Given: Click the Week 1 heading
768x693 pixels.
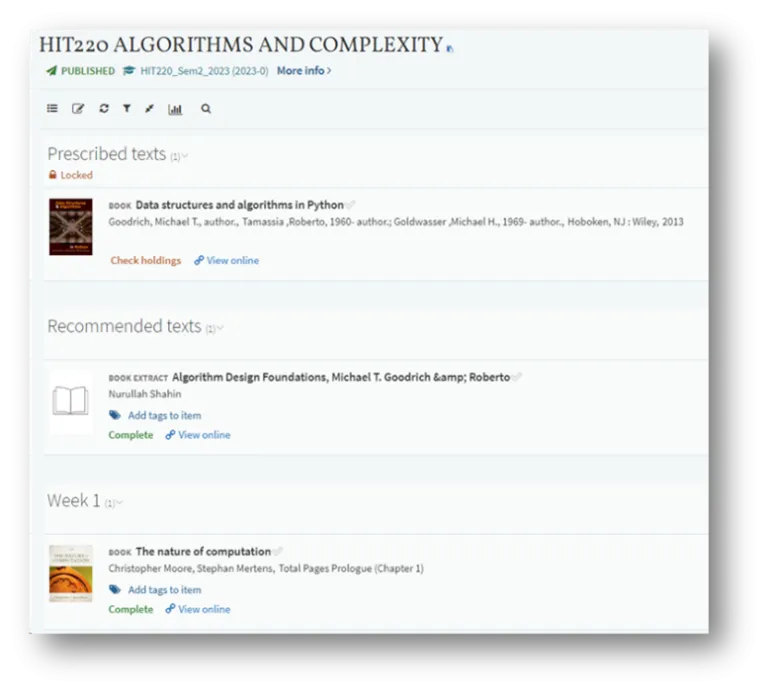Looking at the screenshot, I should 73,501.
